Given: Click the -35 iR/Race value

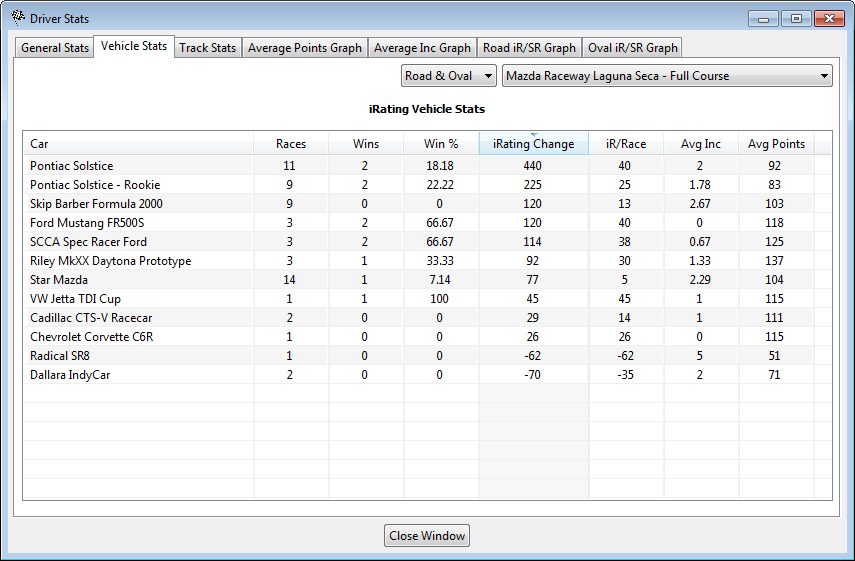Looking at the screenshot, I should 625,375.
